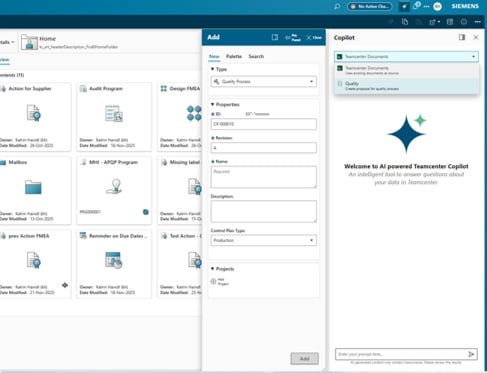Viewport: 487px width, 373px height.
Task: Toggle the Copilot panel dock icon
Action: pyautogui.click(x=462, y=37)
